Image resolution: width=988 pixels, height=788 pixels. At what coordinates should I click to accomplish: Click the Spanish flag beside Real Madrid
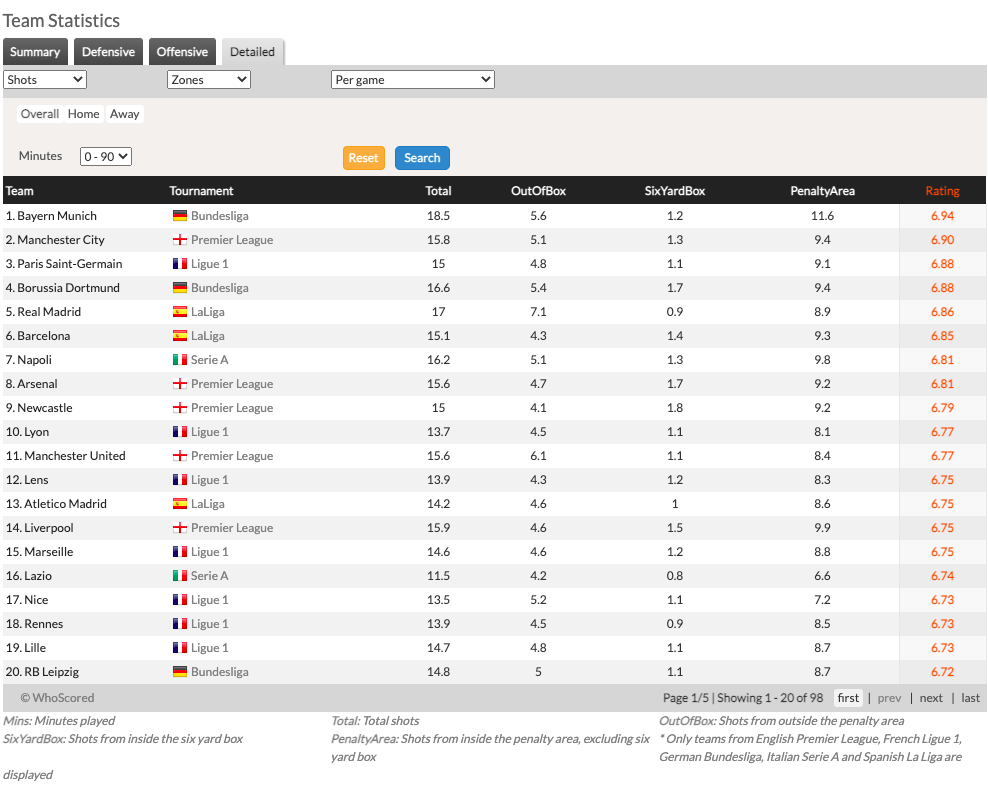180,312
